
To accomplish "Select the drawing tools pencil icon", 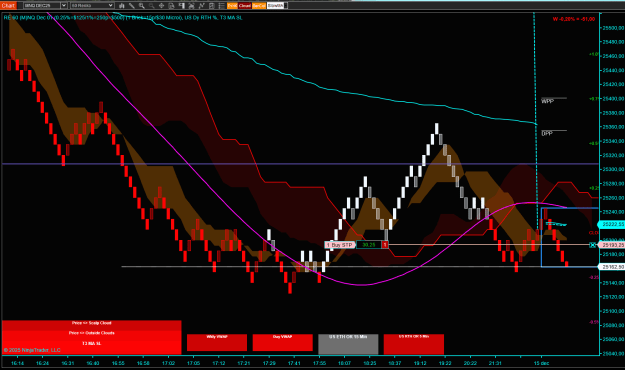I will 132,6.
